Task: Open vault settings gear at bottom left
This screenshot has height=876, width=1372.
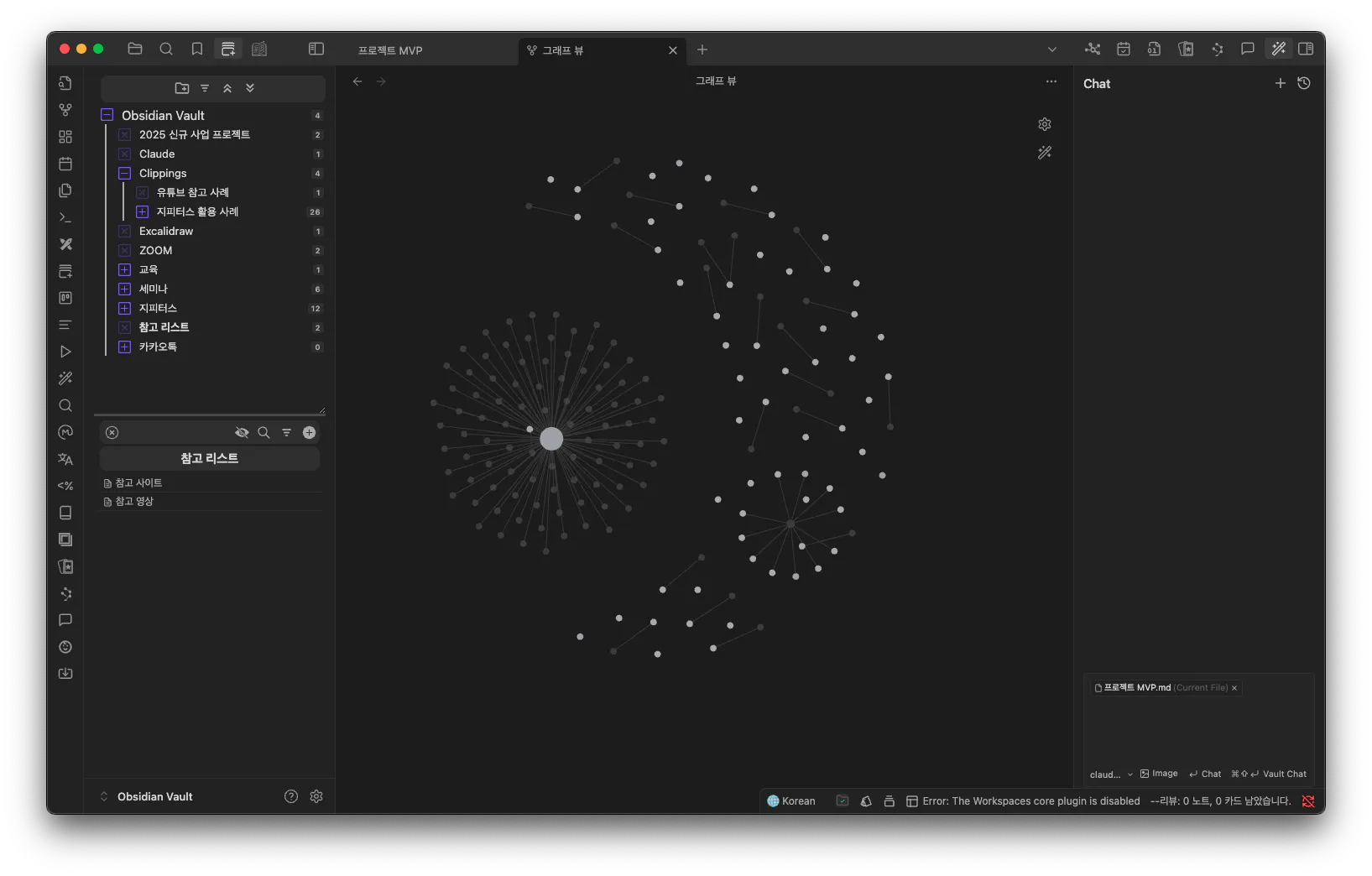Action: click(316, 796)
